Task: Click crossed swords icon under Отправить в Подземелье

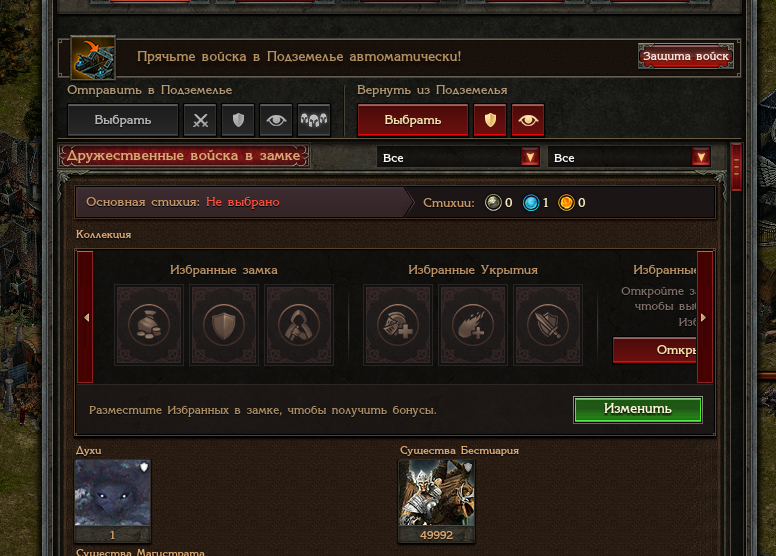Action: (x=200, y=120)
